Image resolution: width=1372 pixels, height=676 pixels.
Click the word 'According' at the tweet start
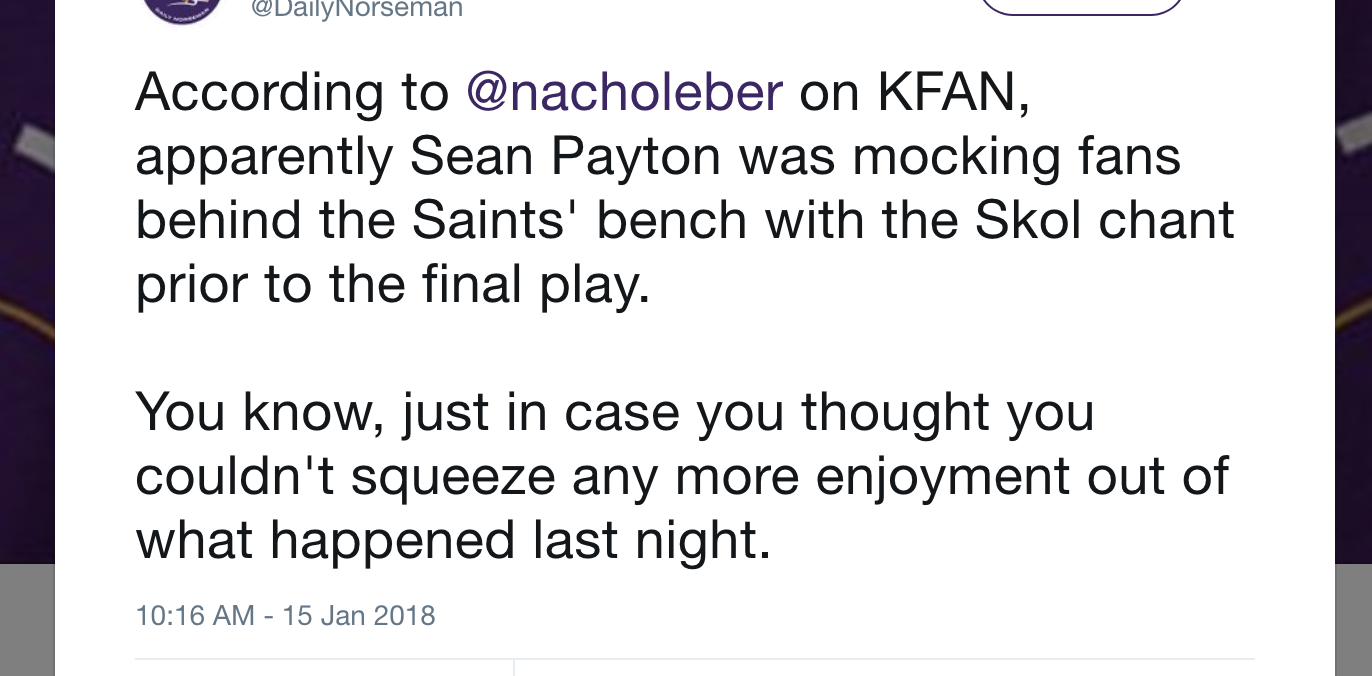259,94
